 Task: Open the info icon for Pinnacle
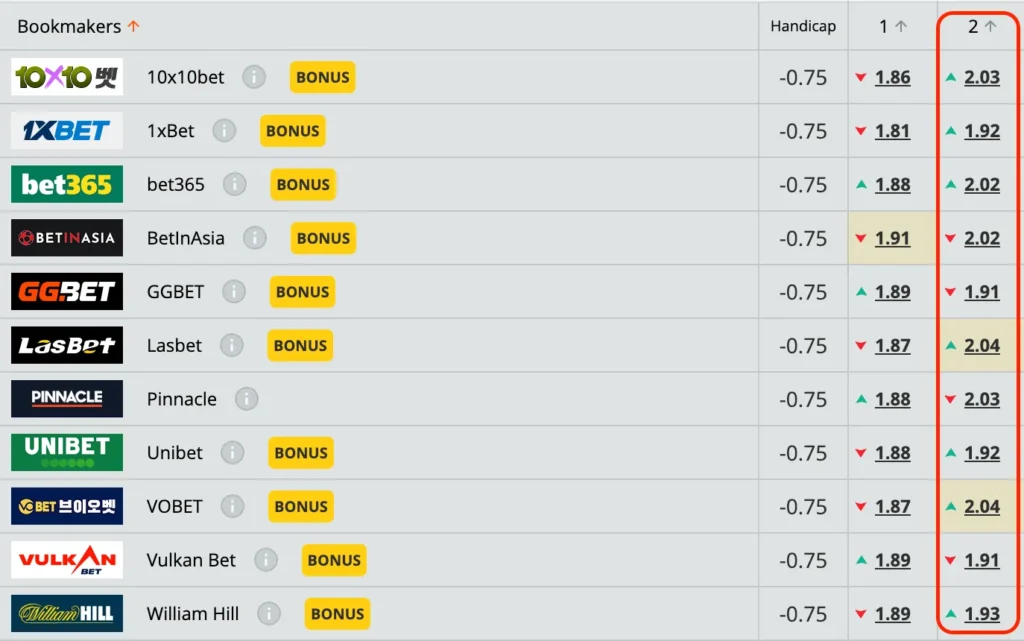coord(246,399)
